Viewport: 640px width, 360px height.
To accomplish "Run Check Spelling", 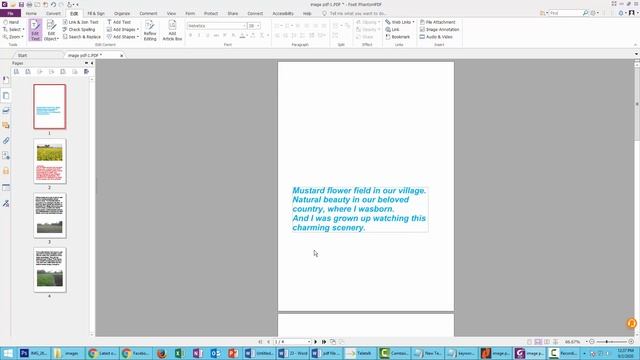I will [79, 29].
